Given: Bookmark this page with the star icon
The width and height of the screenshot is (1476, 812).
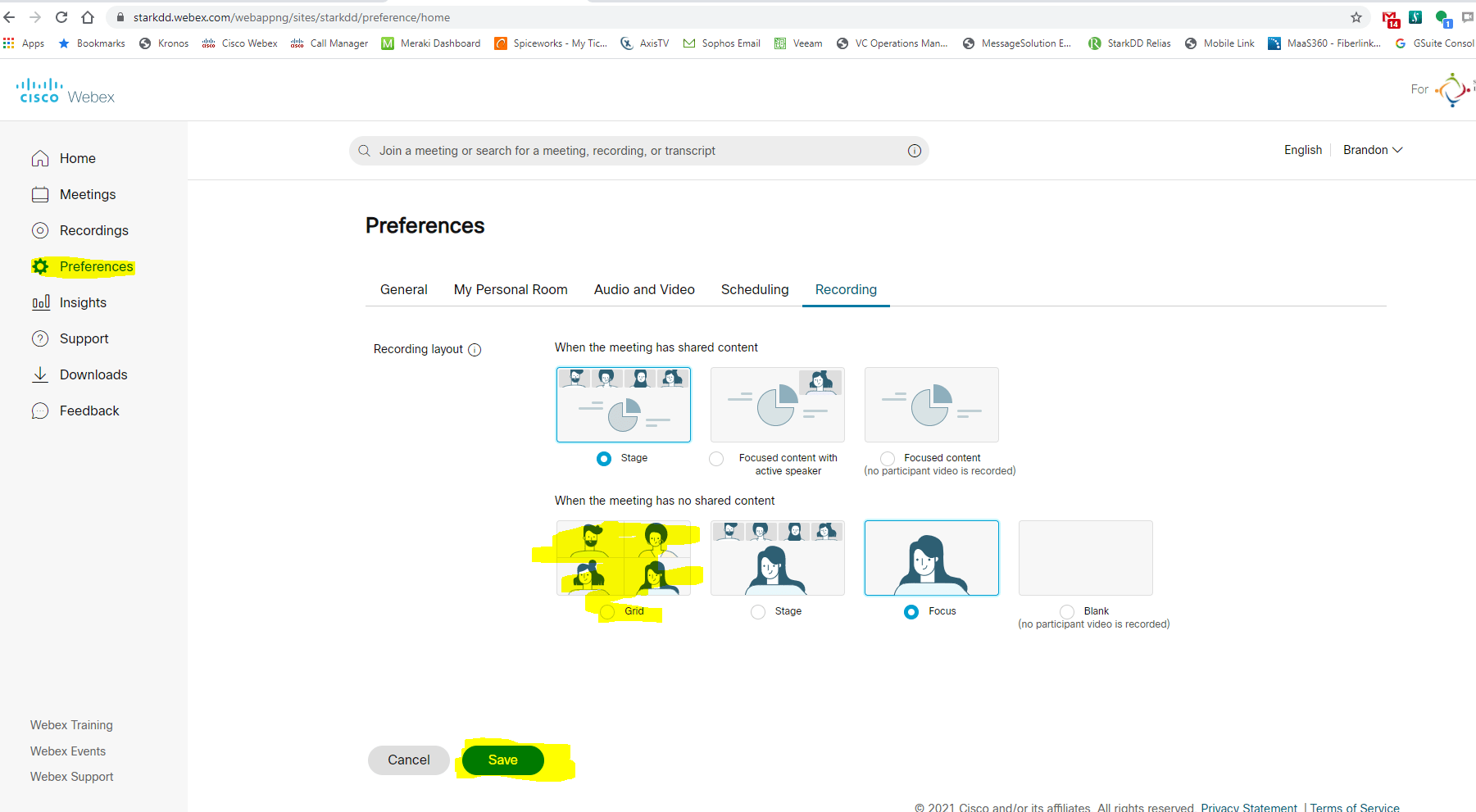Looking at the screenshot, I should click(1356, 17).
